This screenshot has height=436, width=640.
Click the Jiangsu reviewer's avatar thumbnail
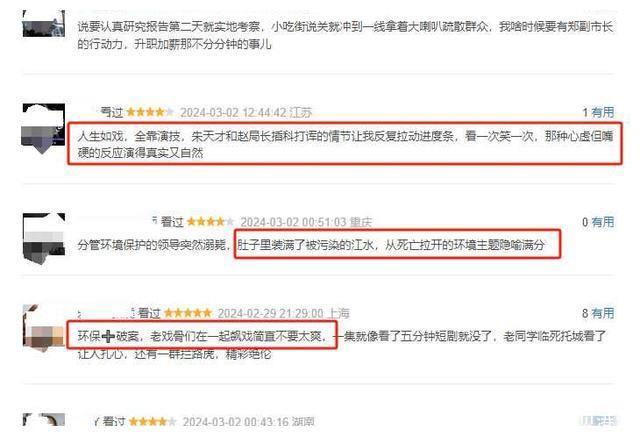(x=43, y=129)
